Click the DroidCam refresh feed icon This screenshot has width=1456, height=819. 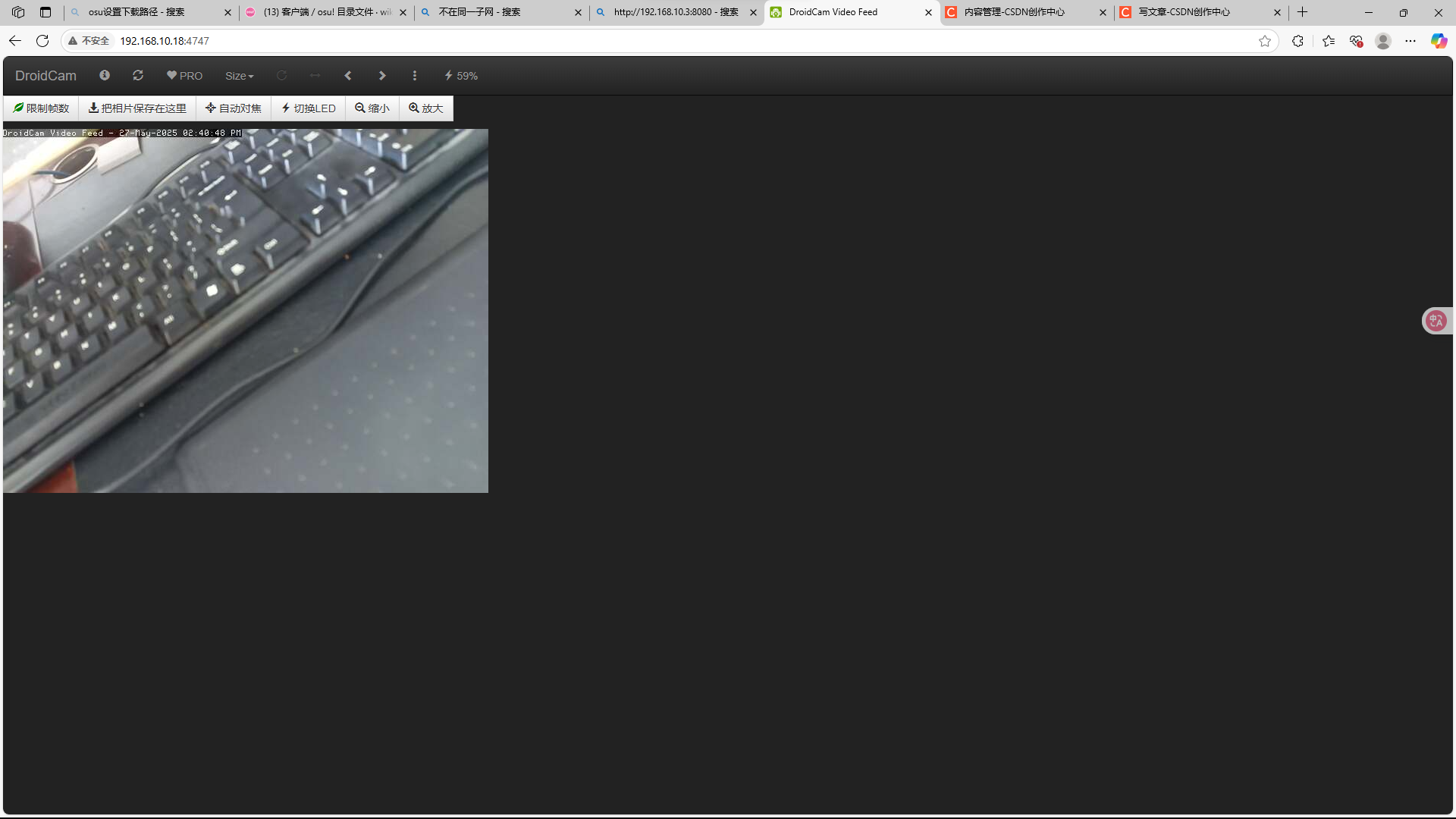(x=138, y=75)
